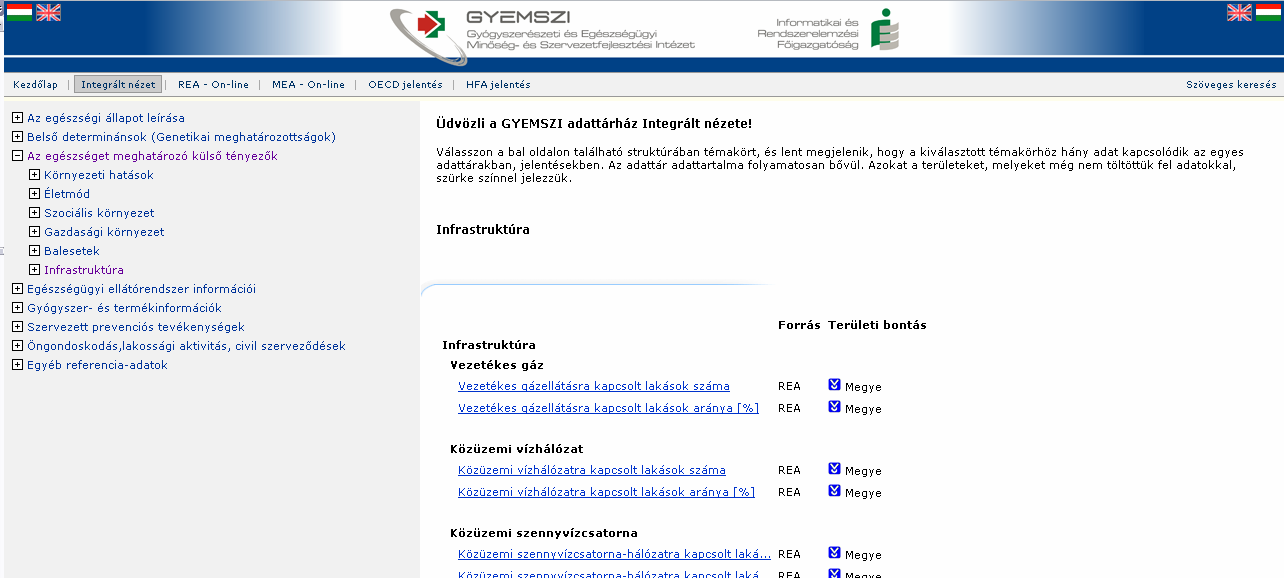This screenshot has height=578, width=1284.
Task: Open the Kezdőlap menu item
Action: (35, 85)
